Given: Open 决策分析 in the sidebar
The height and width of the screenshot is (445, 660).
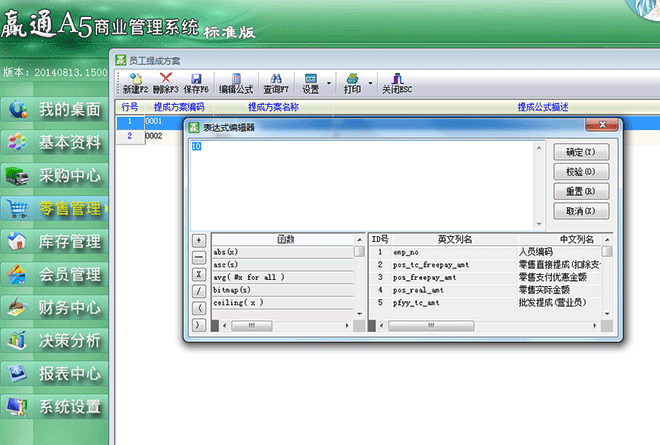Looking at the screenshot, I should [x=54, y=340].
